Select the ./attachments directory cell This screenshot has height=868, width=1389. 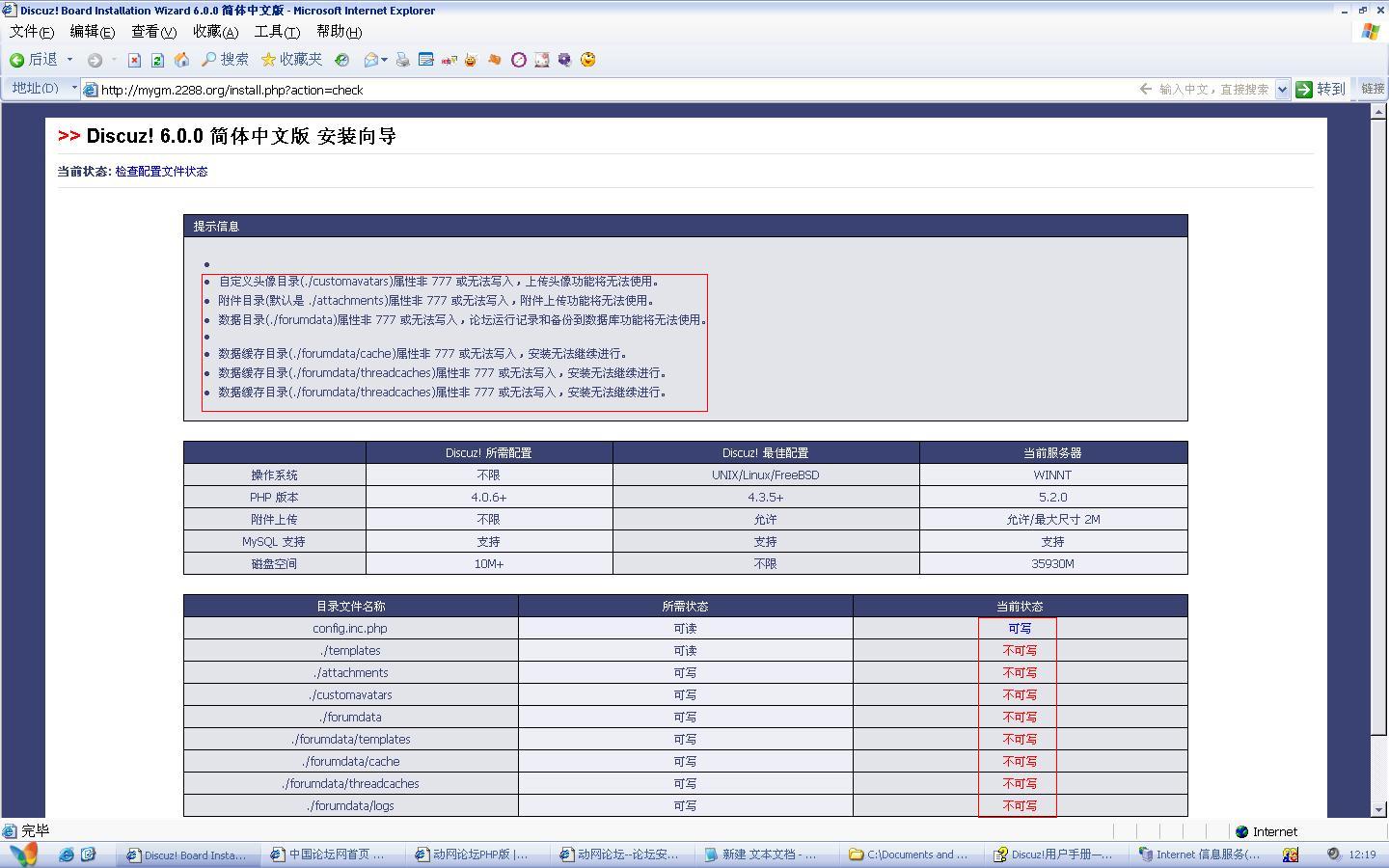pos(350,672)
